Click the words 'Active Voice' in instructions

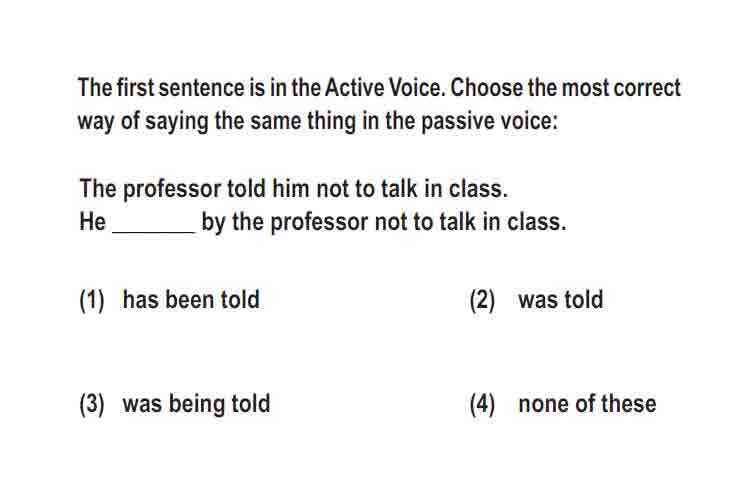384,88
